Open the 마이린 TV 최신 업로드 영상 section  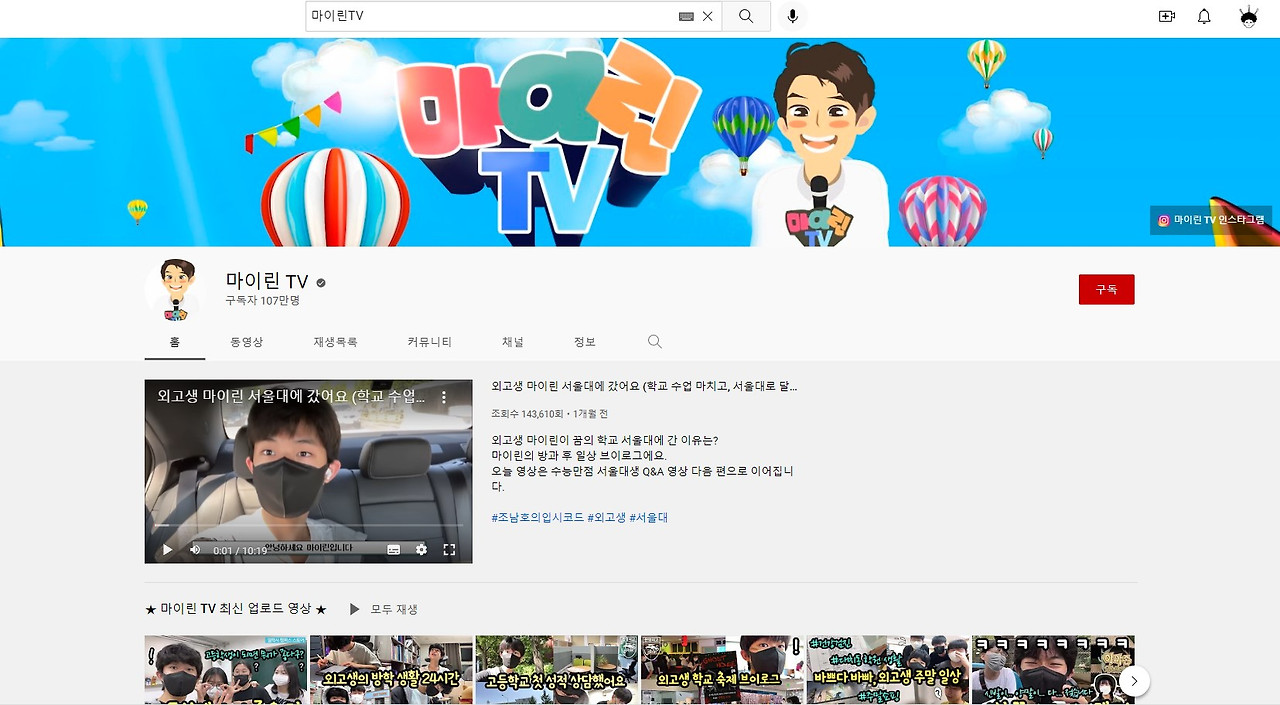point(236,609)
